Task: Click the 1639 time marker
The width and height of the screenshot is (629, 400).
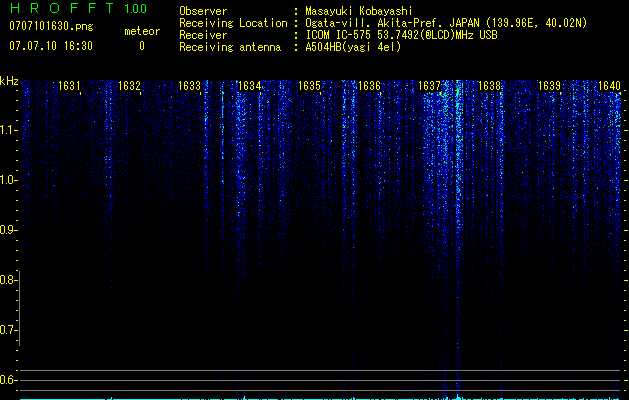Action: click(549, 86)
